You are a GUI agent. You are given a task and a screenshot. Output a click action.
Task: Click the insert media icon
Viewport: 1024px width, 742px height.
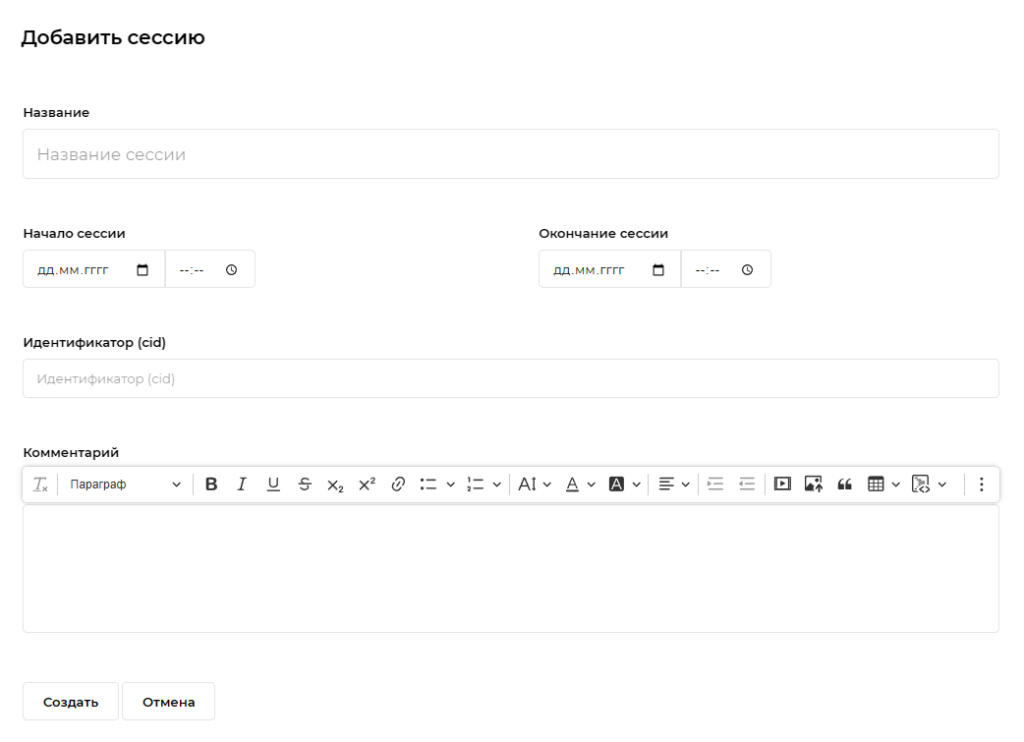click(785, 485)
